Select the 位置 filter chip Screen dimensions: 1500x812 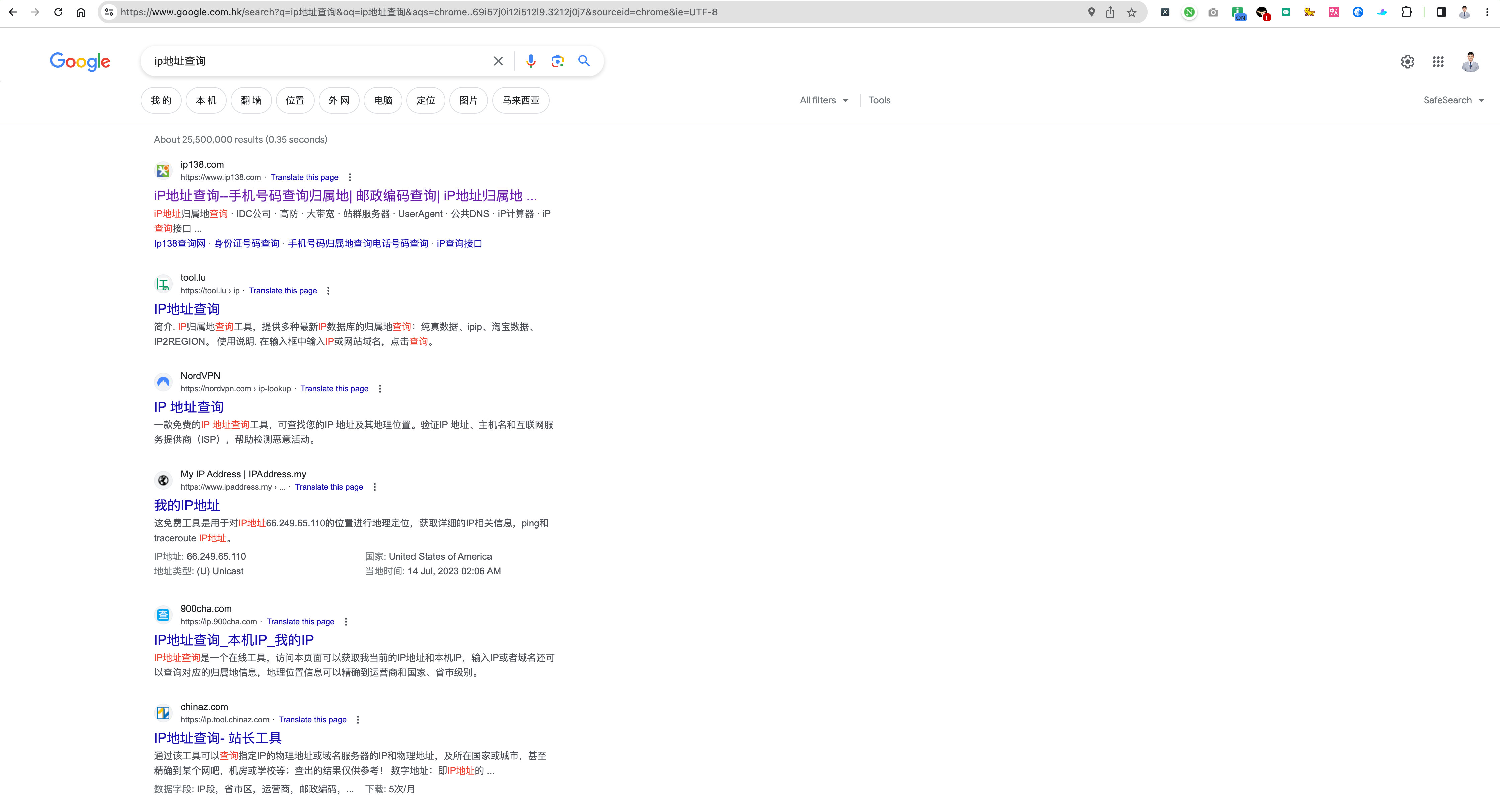pyautogui.click(x=295, y=101)
